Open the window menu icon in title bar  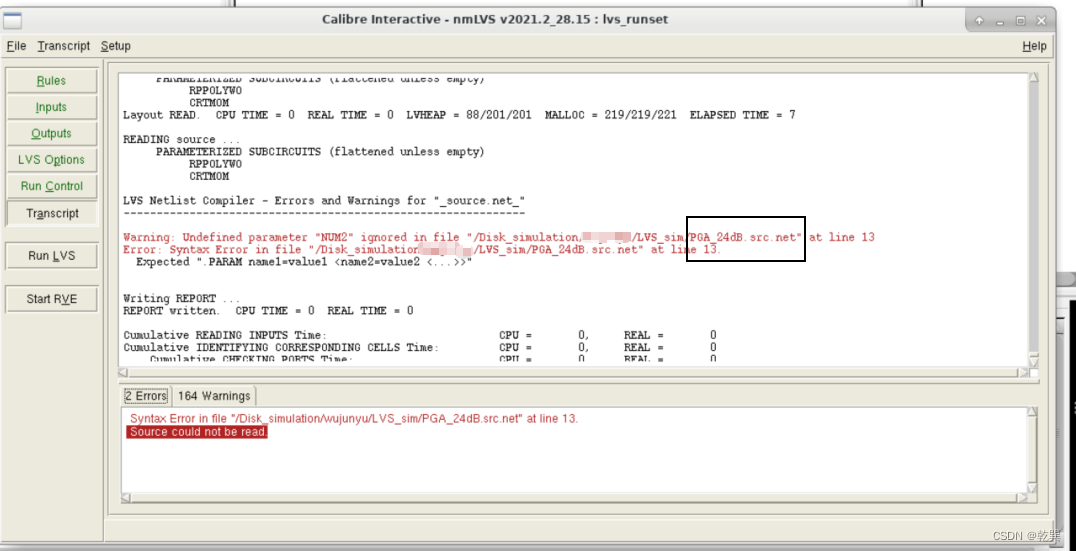pyautogui.click(x=13, y=20)
